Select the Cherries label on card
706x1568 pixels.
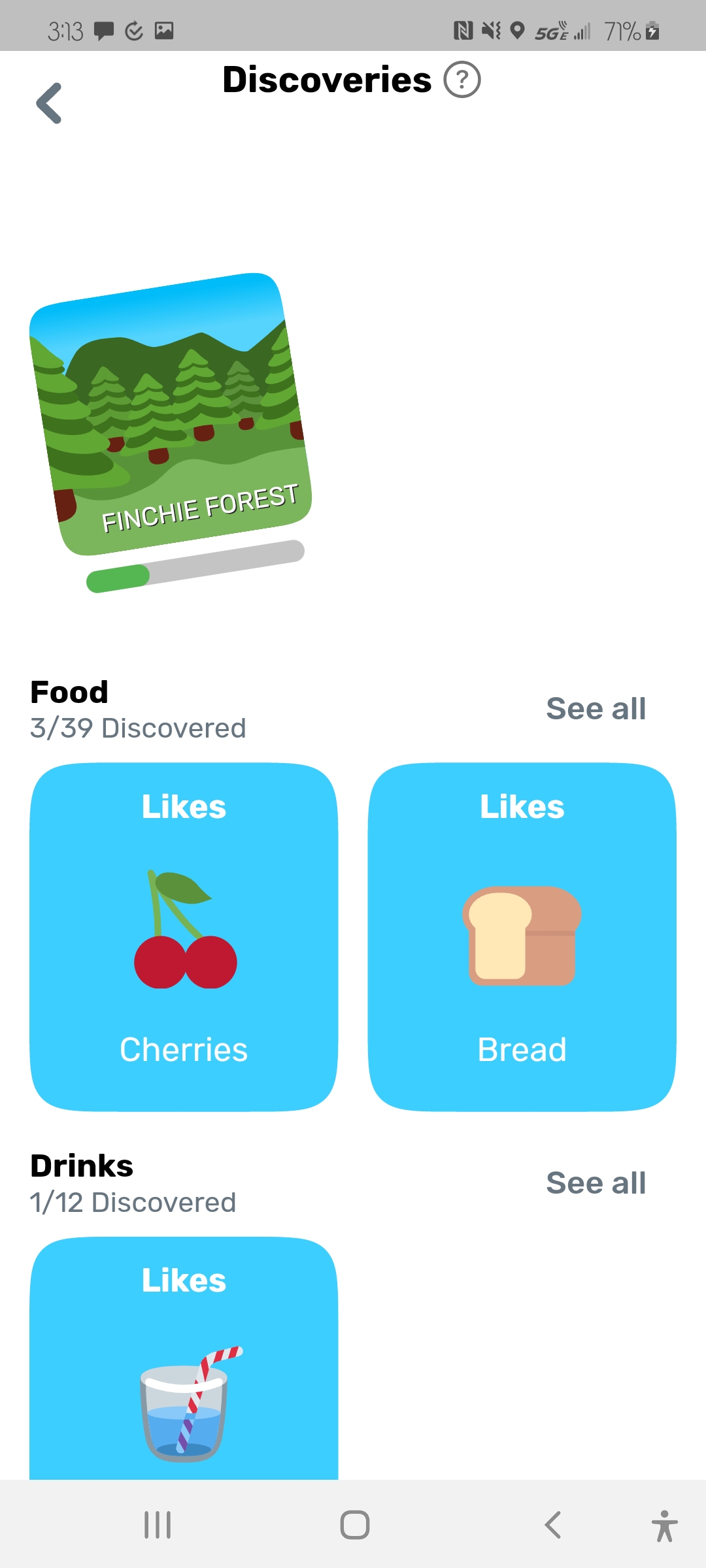tap(184, 1050)
